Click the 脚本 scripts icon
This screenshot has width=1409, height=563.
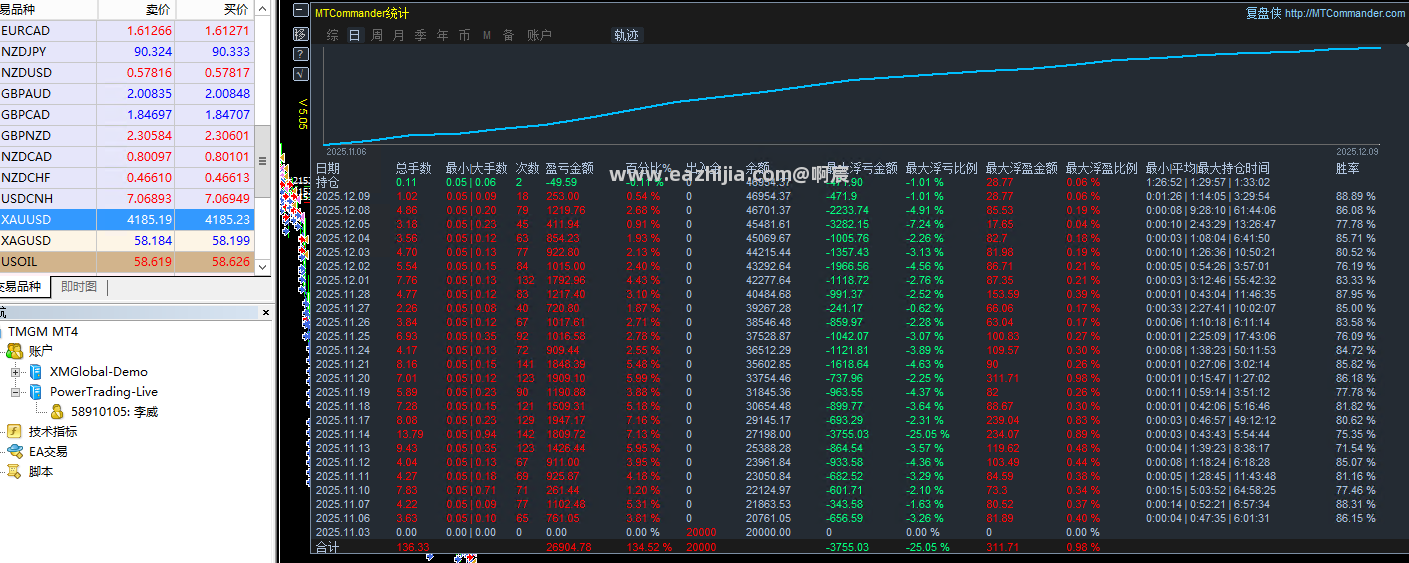tap(15, 472)
